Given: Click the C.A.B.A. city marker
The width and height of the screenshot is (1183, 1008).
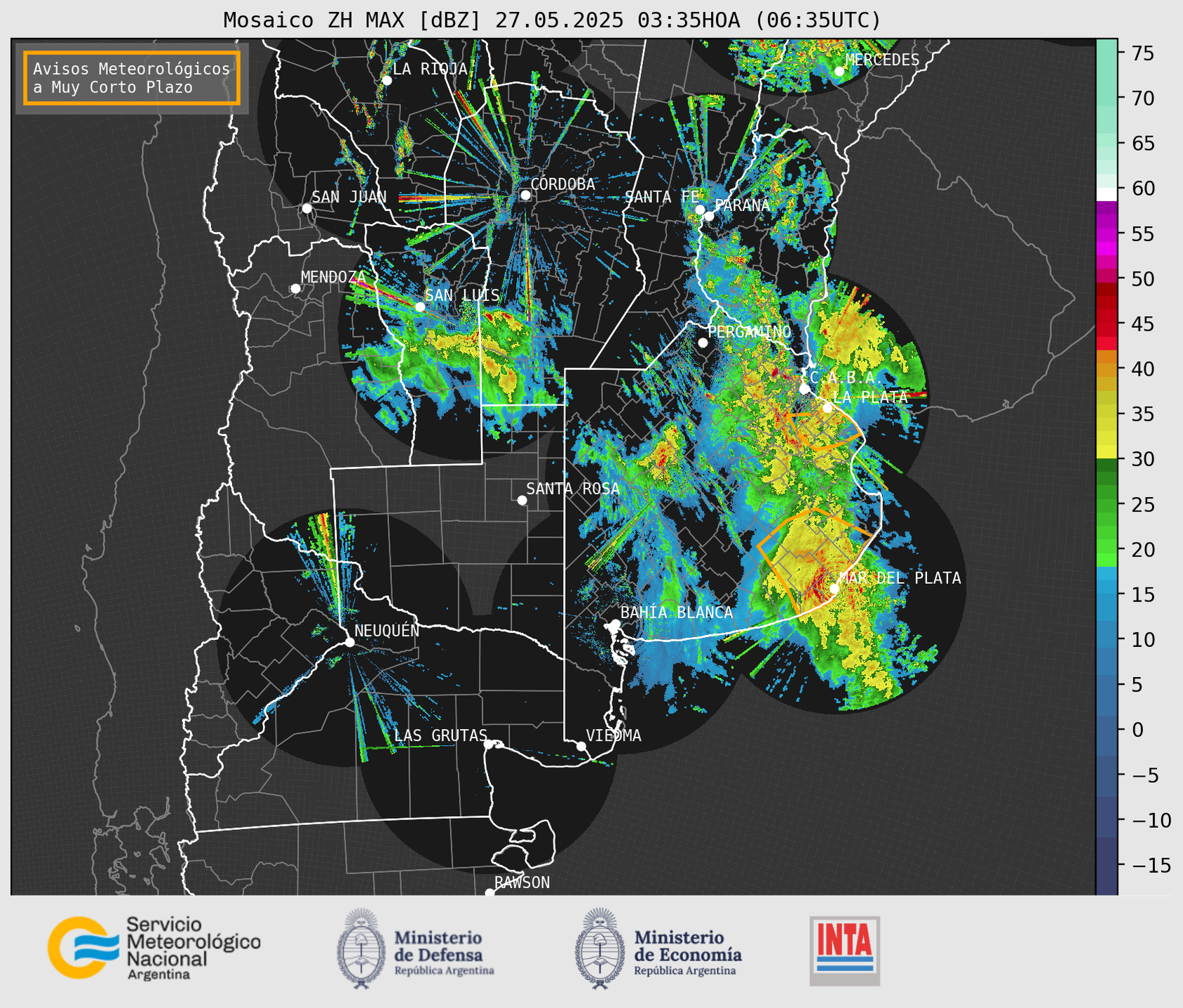Looking at the screenshot, I should coord(804,388).
